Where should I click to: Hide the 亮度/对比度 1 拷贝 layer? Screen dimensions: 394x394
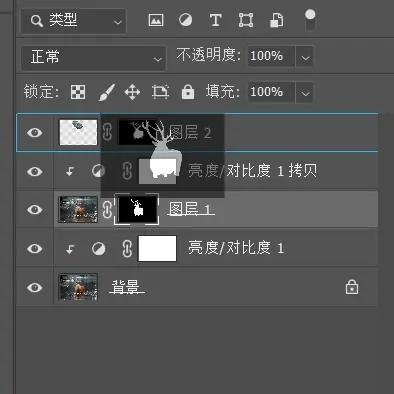point(35,171)
